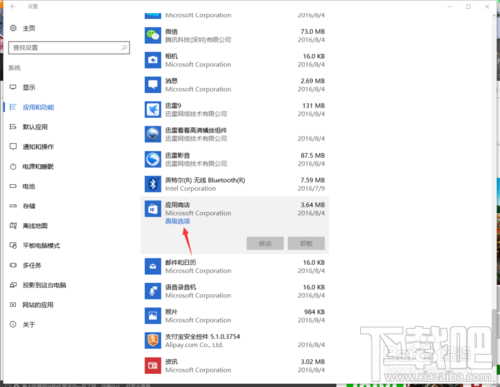Viewport: 500px width, 387px height.
Task: Open the 主页 home gear icon
Action: click(x=13, y=28)
